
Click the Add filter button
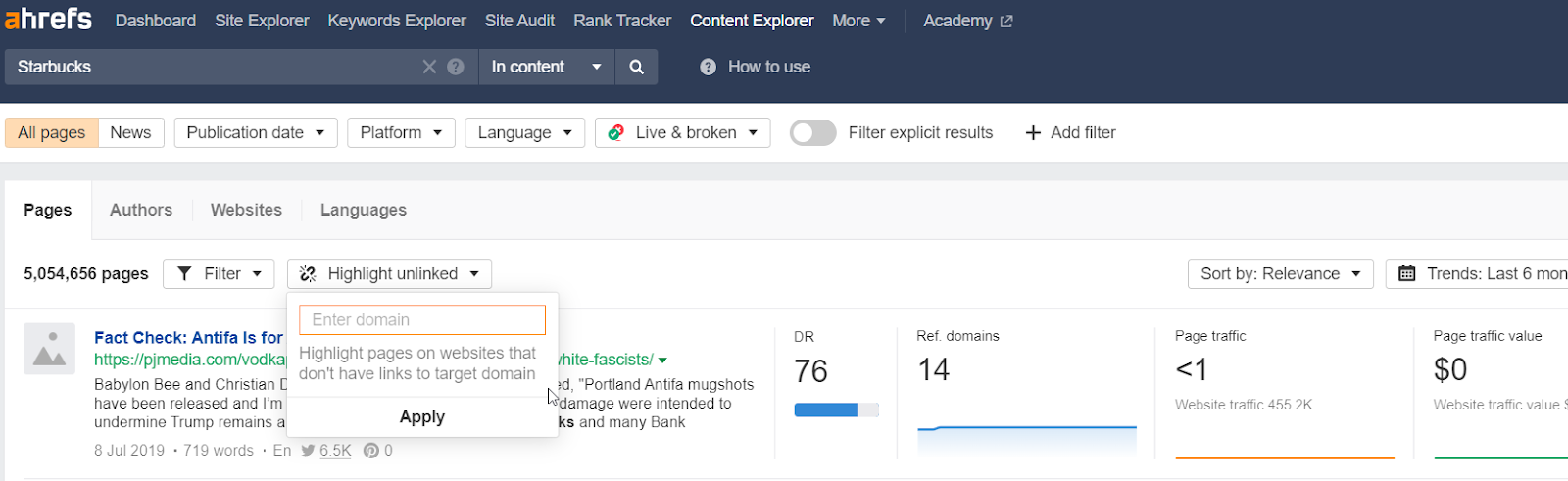tap(1070, 132)
